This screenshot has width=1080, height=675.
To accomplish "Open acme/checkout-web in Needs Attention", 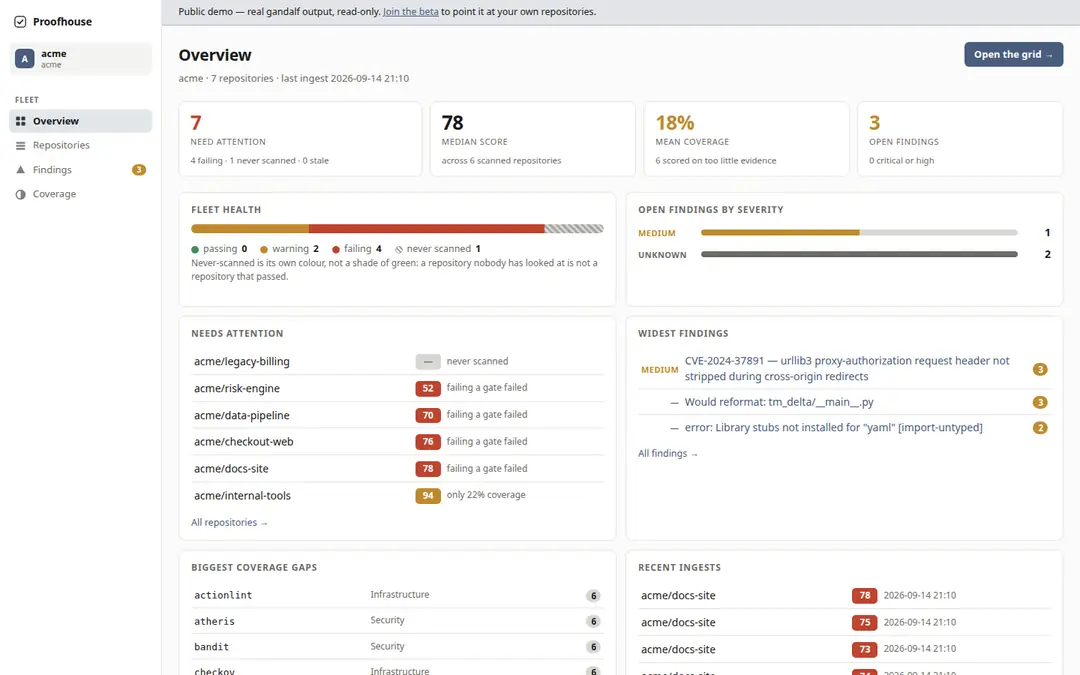I will (x=244, y=442).
